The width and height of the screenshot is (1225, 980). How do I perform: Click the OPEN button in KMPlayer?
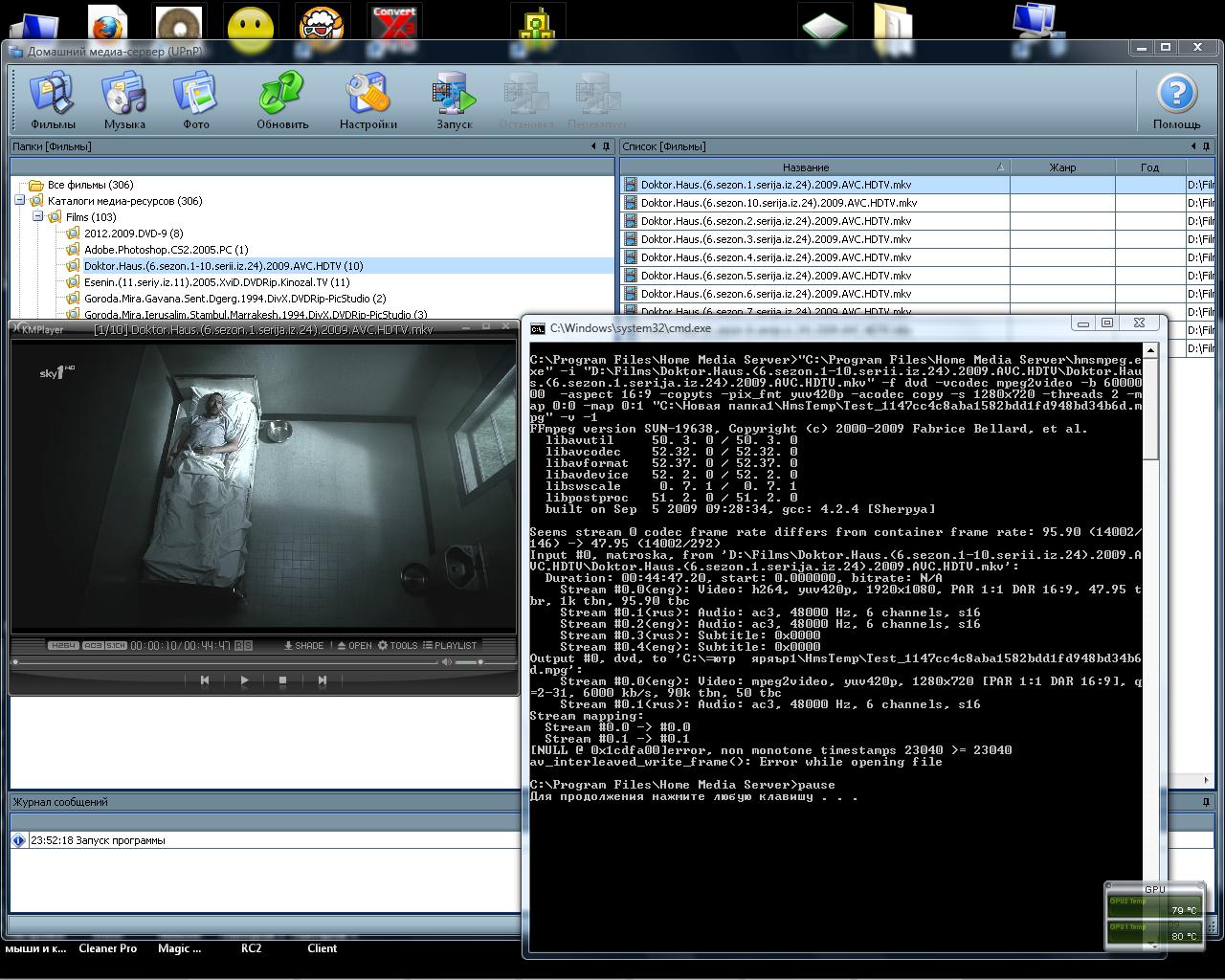point(354,646)
